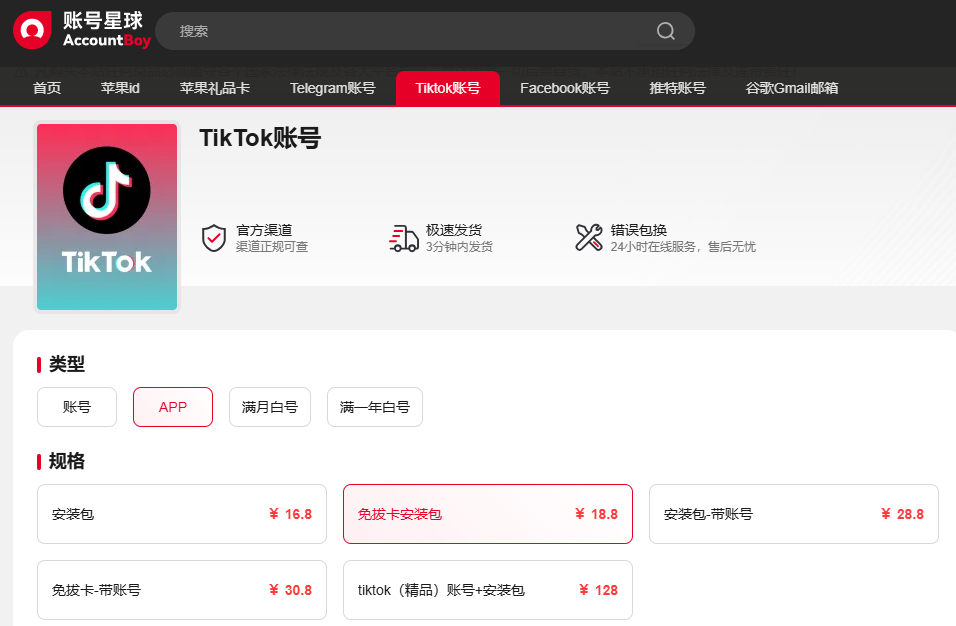Click the 类型 section heading
Viewport: 956px width, 626px height.
coord(67,364)
